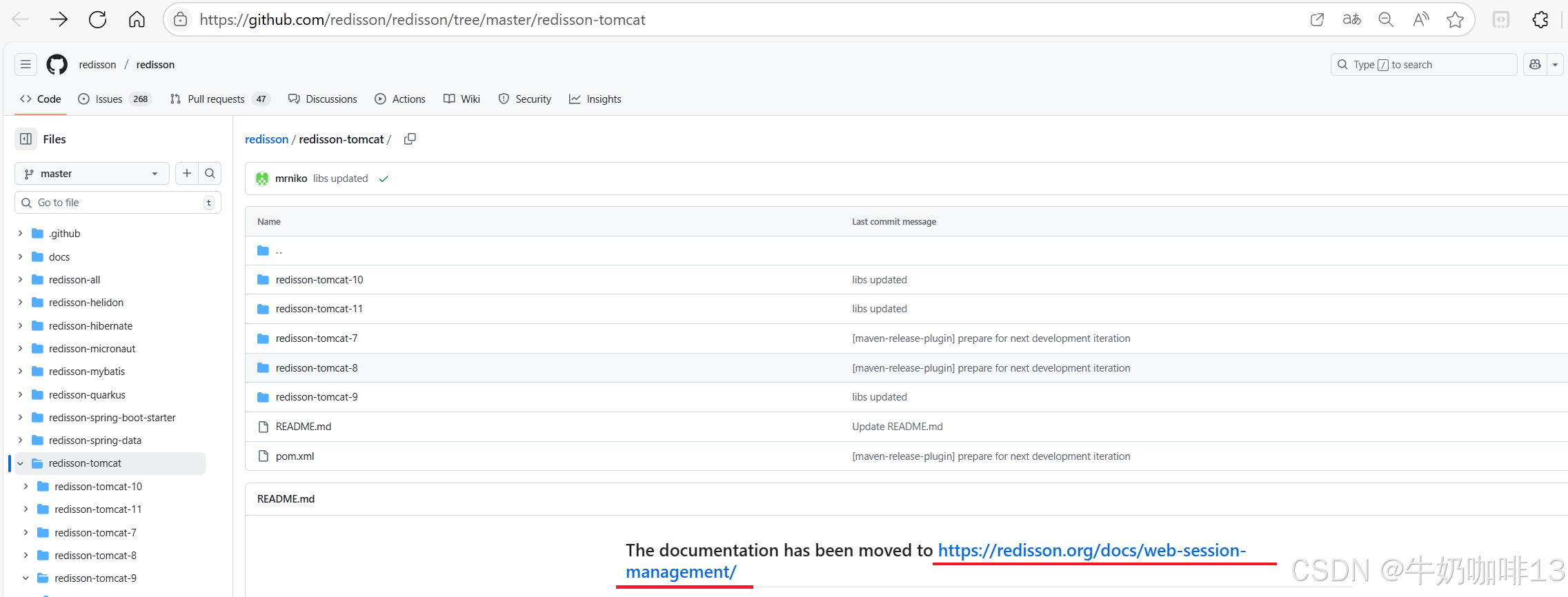Open the Wiki tab

462,99
